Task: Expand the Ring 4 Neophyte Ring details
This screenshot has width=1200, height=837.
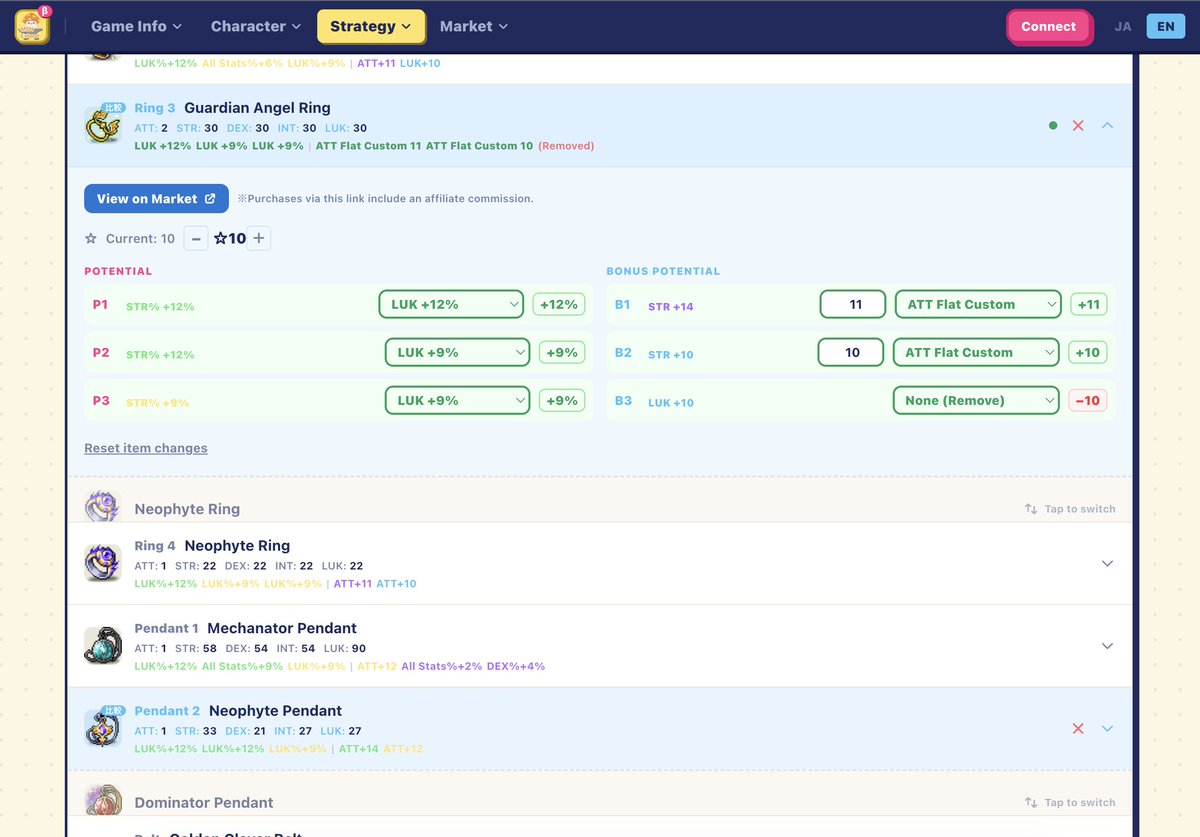Action: click(x=1107, y=563)
